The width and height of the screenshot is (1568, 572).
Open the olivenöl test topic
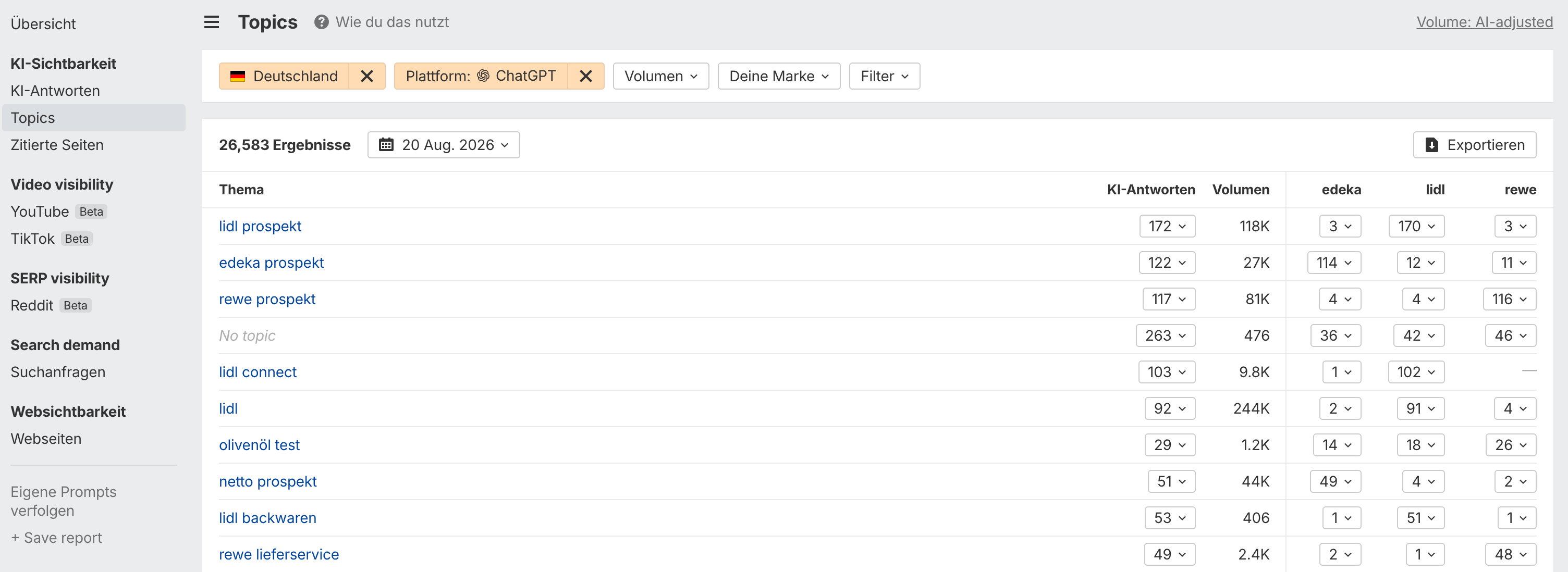tap(259, 445)
